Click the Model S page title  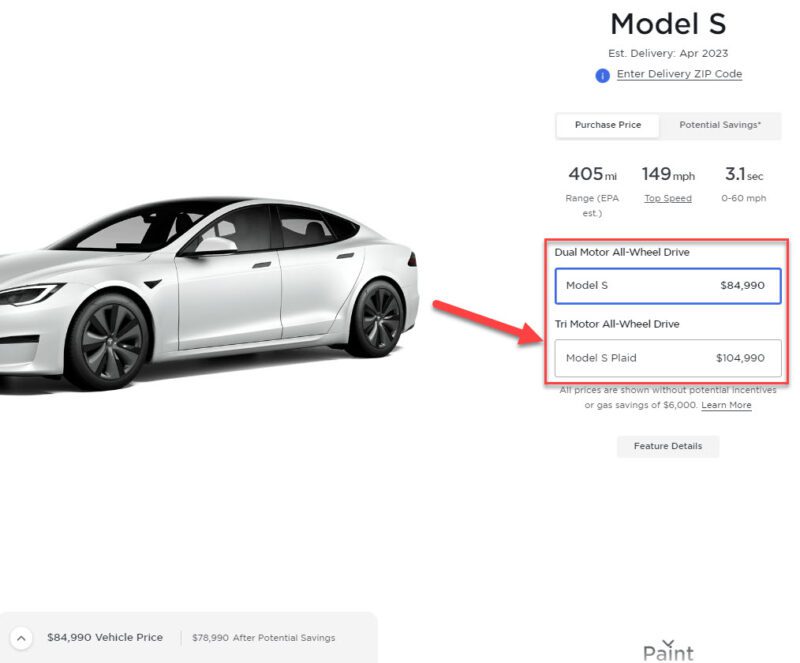pos(668,24)
